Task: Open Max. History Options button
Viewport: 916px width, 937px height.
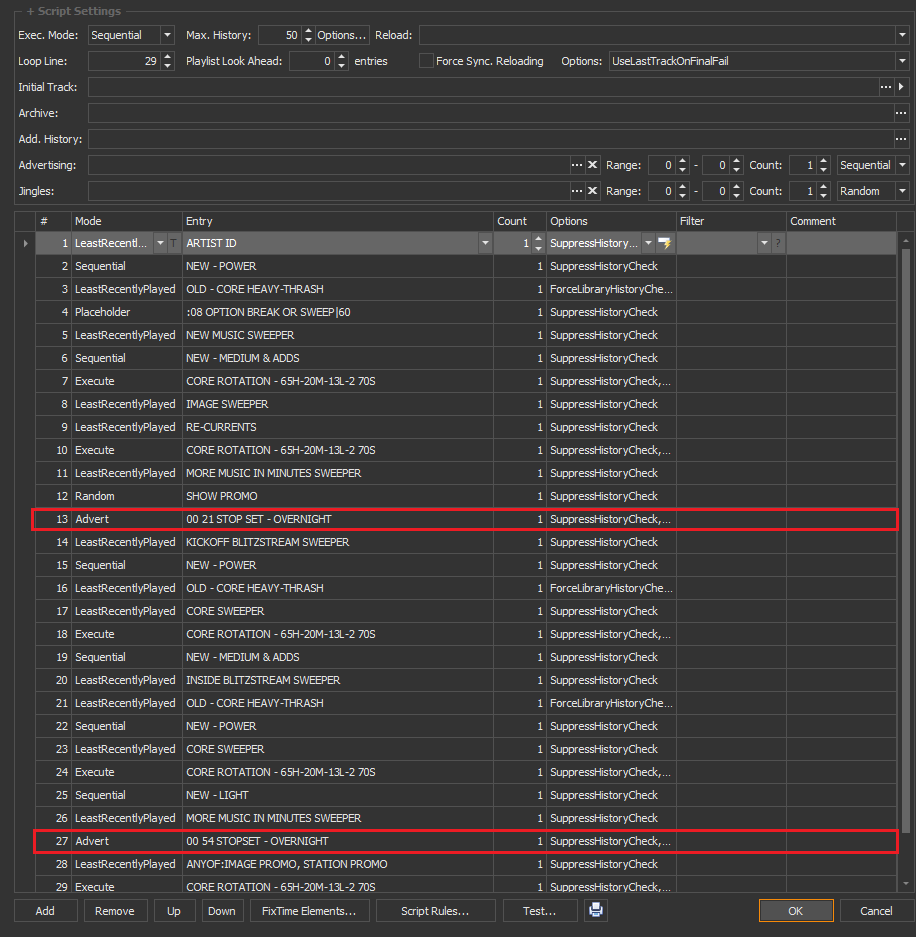Action: [342, 35]
